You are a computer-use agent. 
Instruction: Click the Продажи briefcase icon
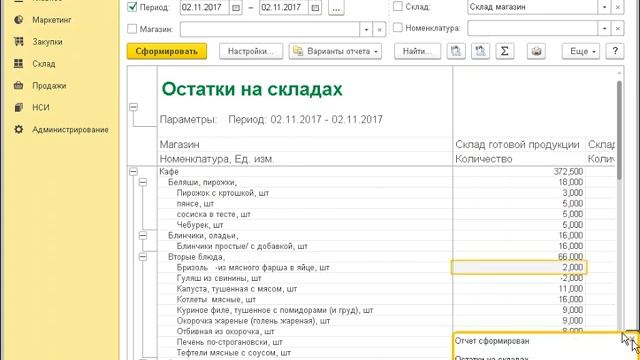point(18,86)
